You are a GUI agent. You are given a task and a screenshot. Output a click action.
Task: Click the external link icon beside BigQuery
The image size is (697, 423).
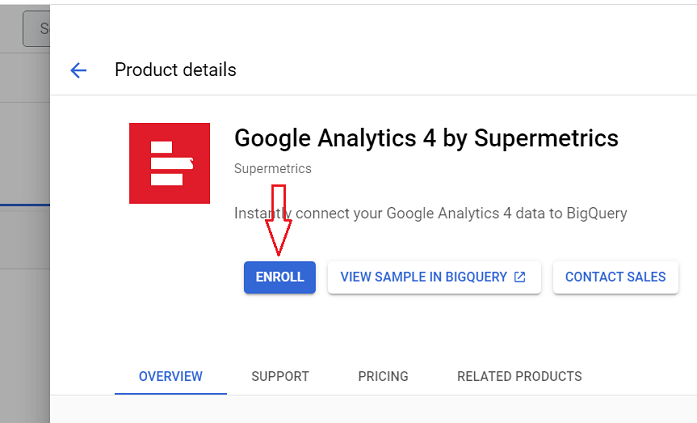point(520,277)
